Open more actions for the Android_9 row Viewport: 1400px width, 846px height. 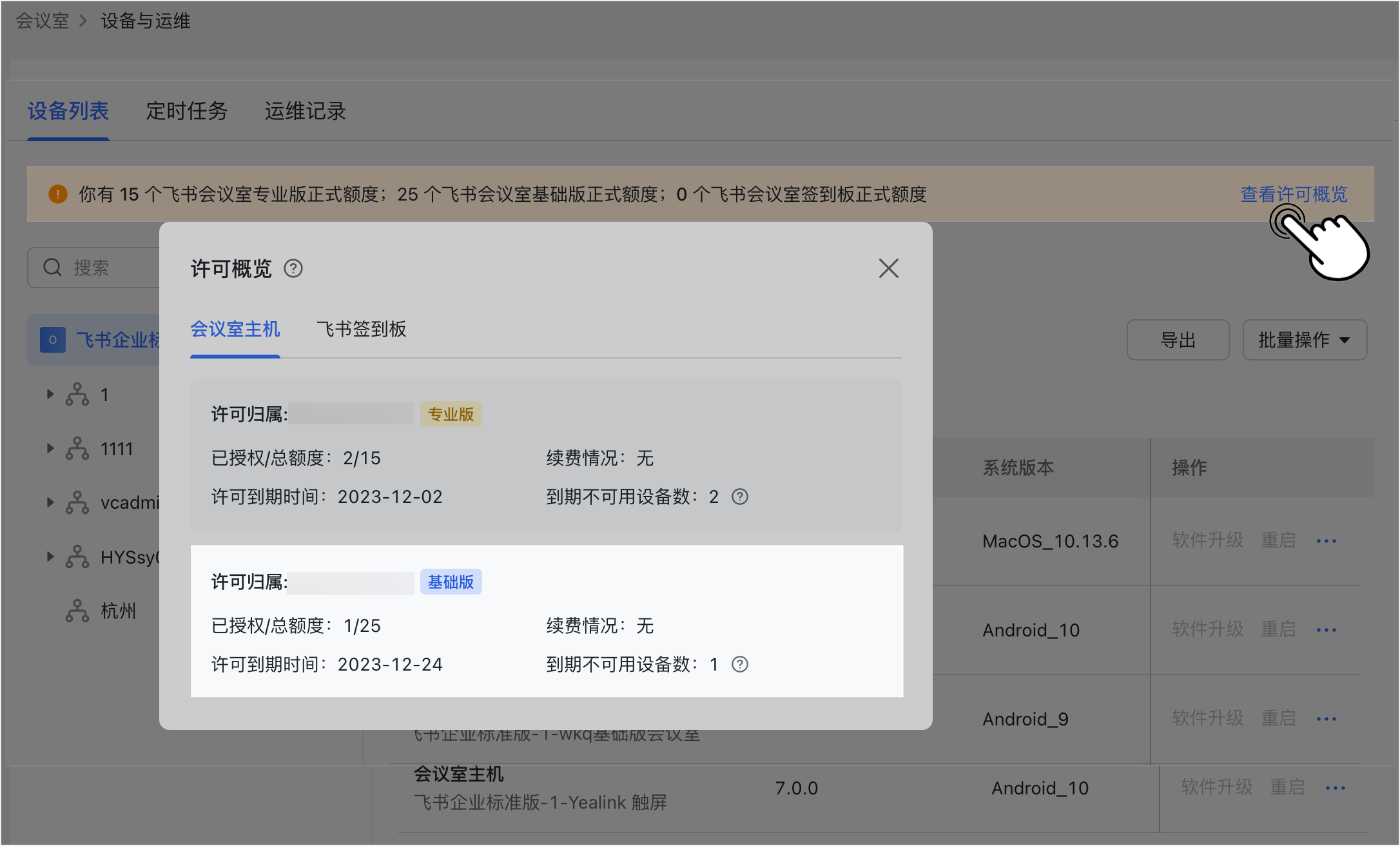tap(1327, 718)
